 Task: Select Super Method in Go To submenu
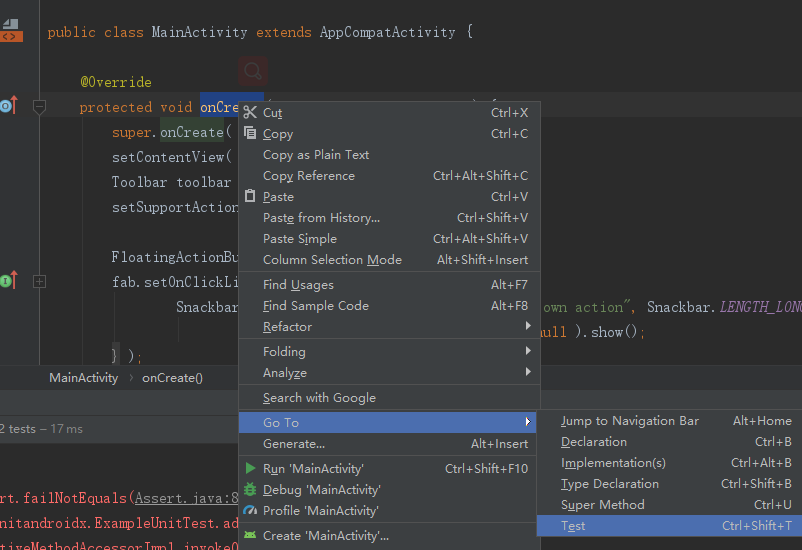tap(603, 505)
